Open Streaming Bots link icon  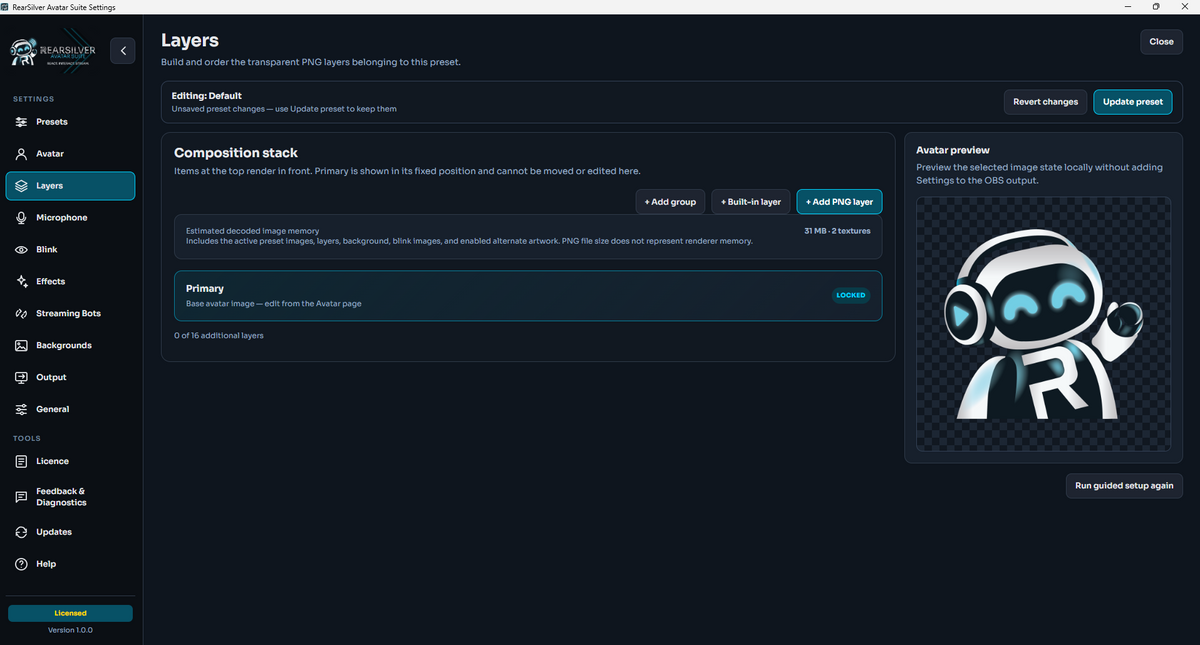21,314
